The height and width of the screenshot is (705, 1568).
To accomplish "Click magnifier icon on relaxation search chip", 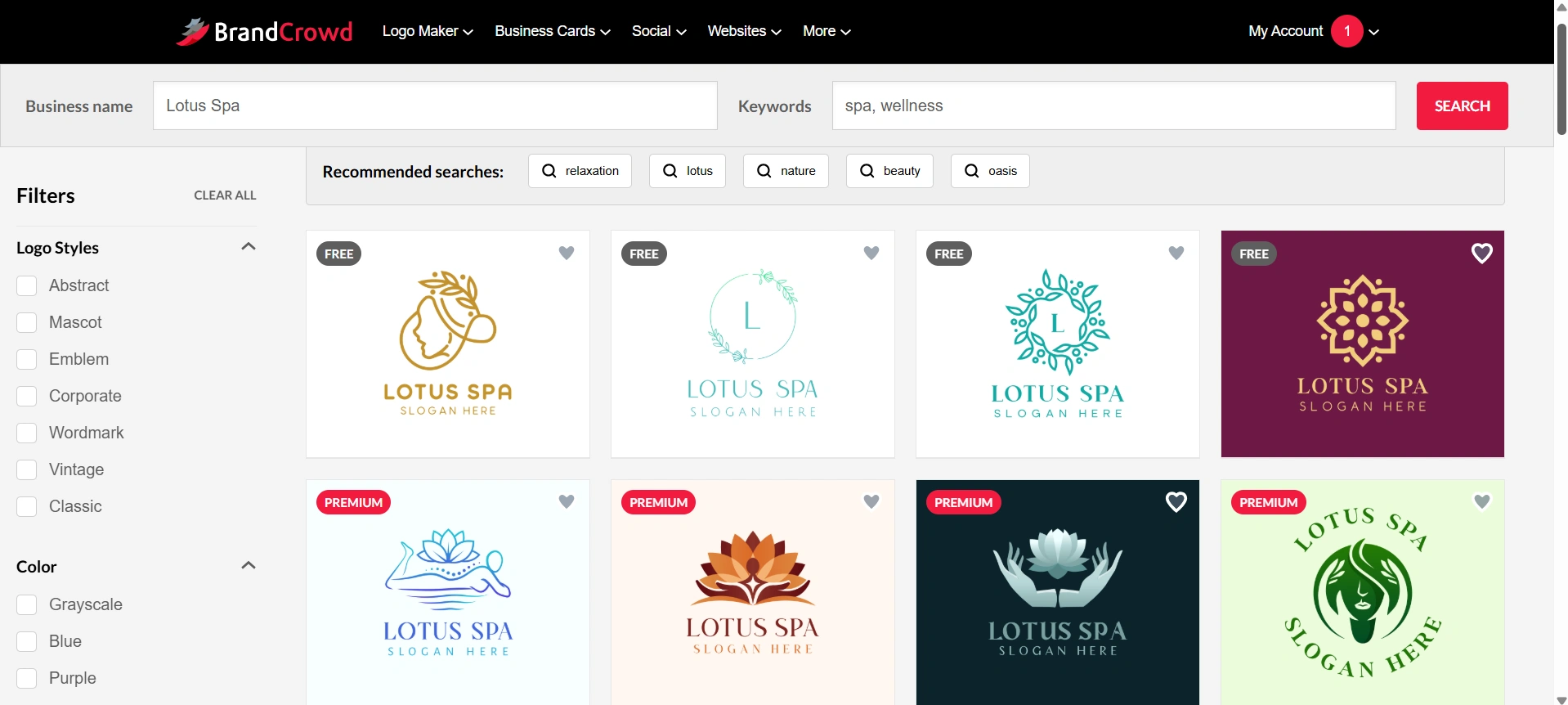I will [x=549, y=171].
